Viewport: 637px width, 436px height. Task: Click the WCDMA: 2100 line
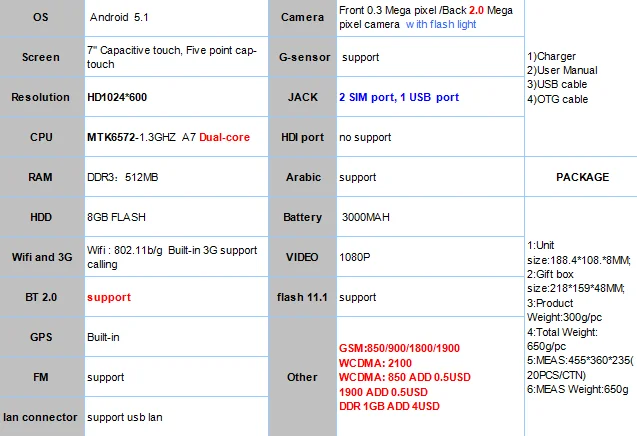click(x=375, y=363)
